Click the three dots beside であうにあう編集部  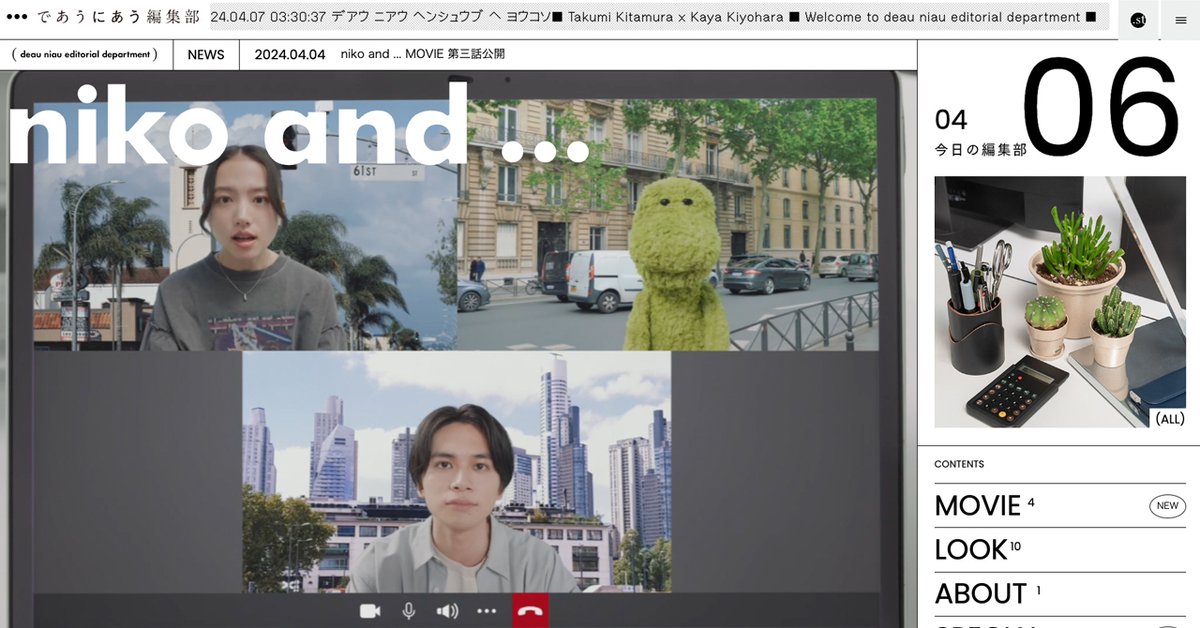click(x=17, y=18)
